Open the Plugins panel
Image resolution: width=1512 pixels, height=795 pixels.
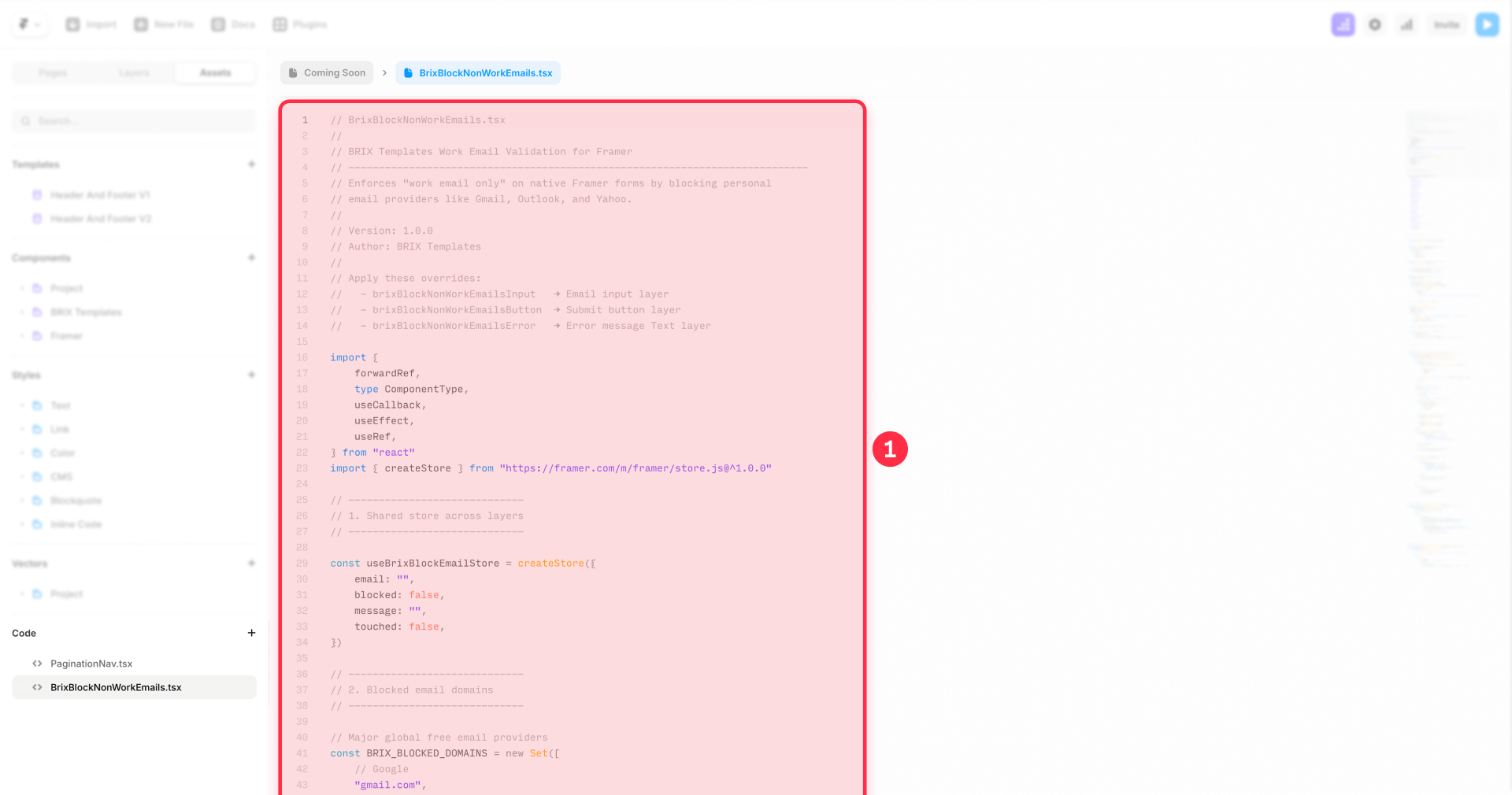[299, 24]
